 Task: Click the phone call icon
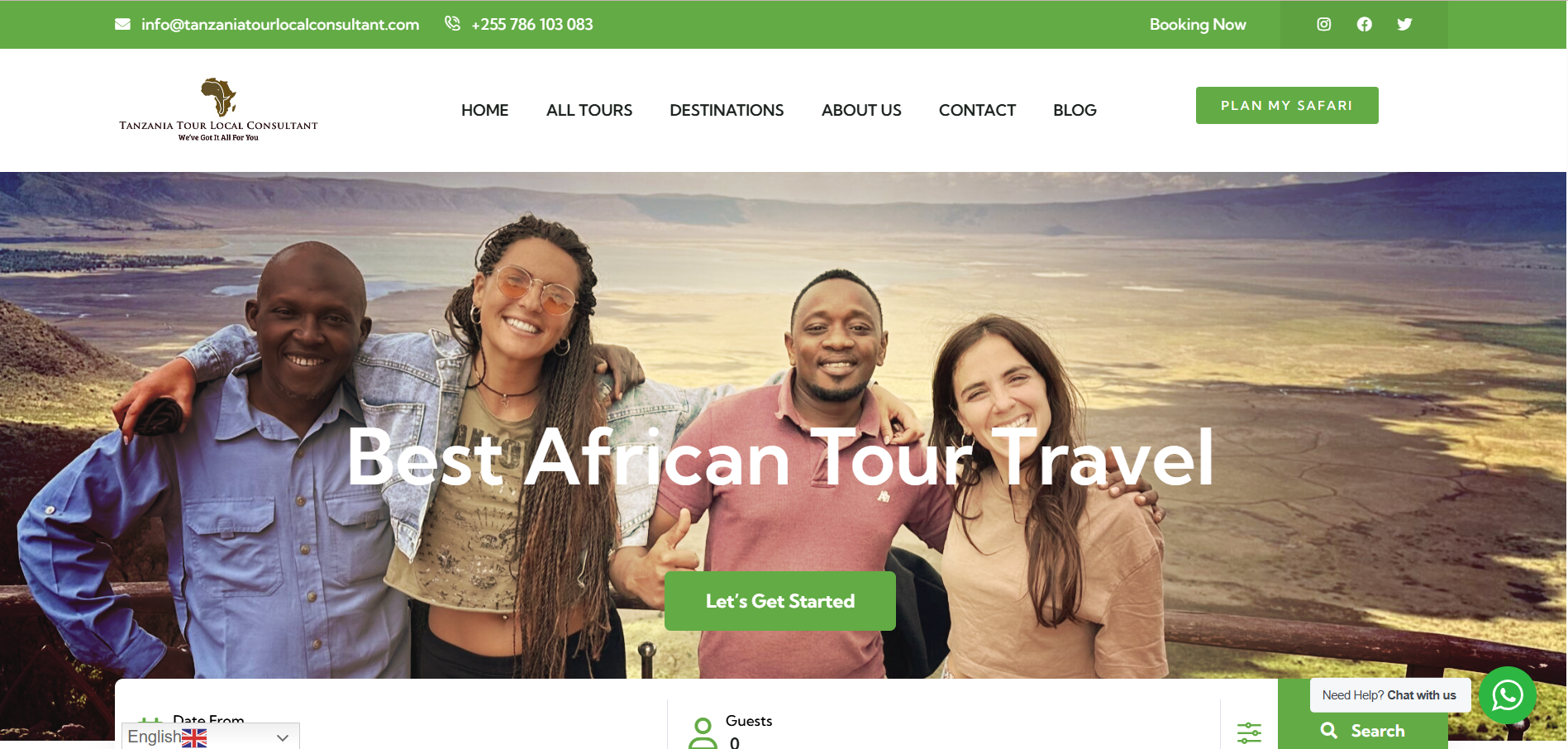tap(452, 24)
